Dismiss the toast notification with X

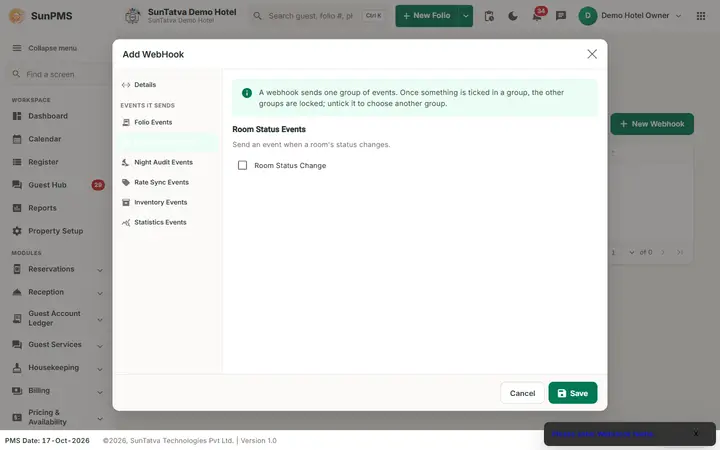(696, 433)
